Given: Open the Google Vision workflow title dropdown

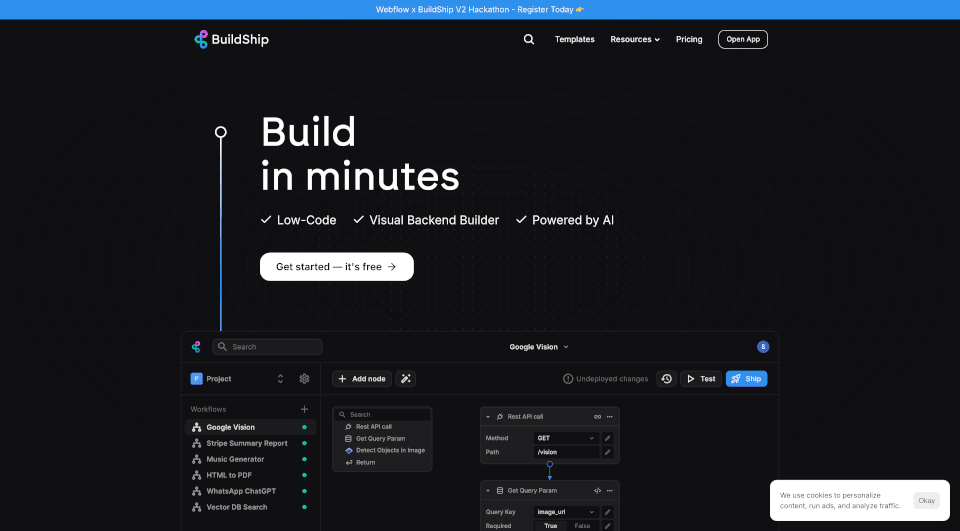Looking at the screenshot, I should tap(539, 347).
